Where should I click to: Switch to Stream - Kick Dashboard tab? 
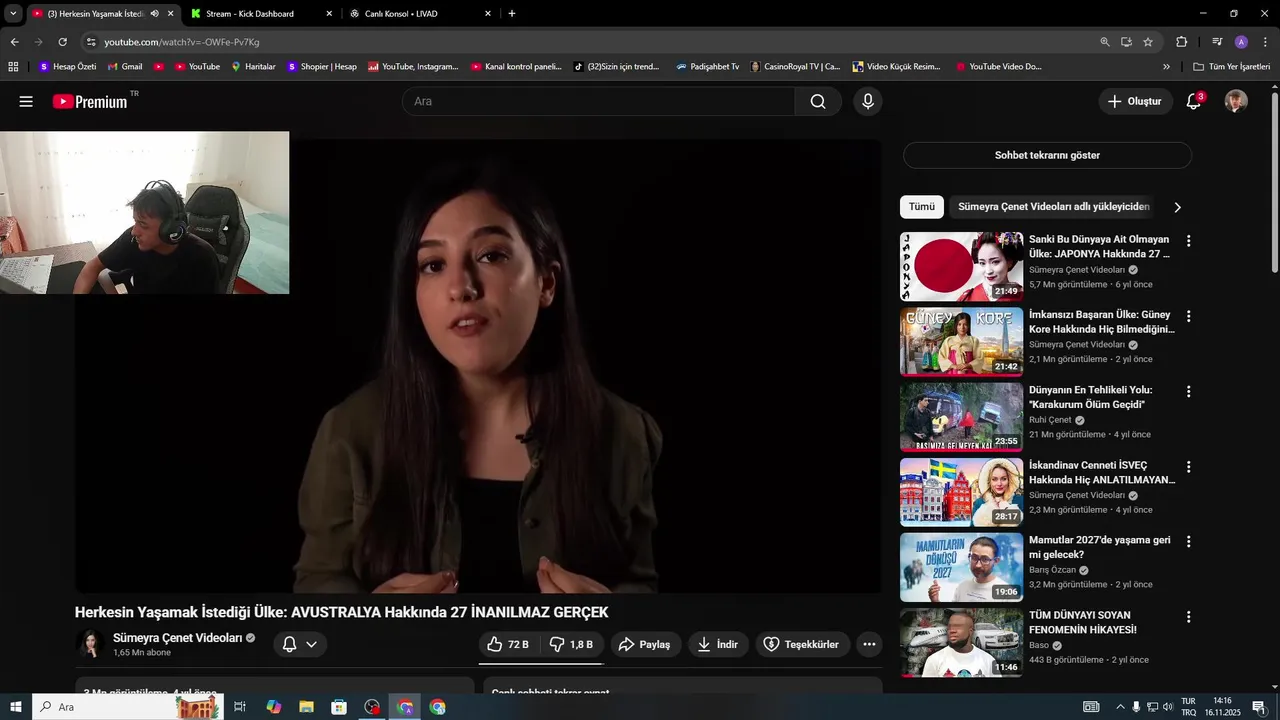(262, 14)
